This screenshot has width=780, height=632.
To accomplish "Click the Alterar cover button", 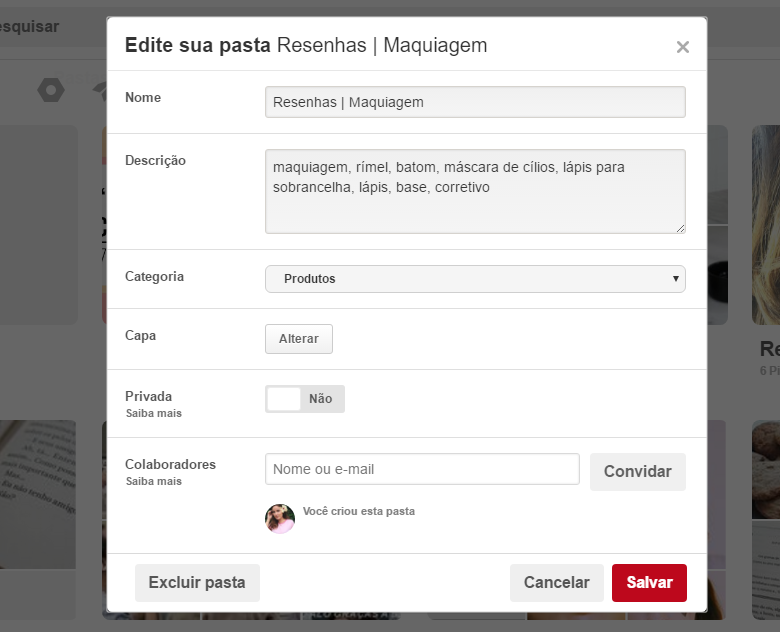I will point(298,339).
